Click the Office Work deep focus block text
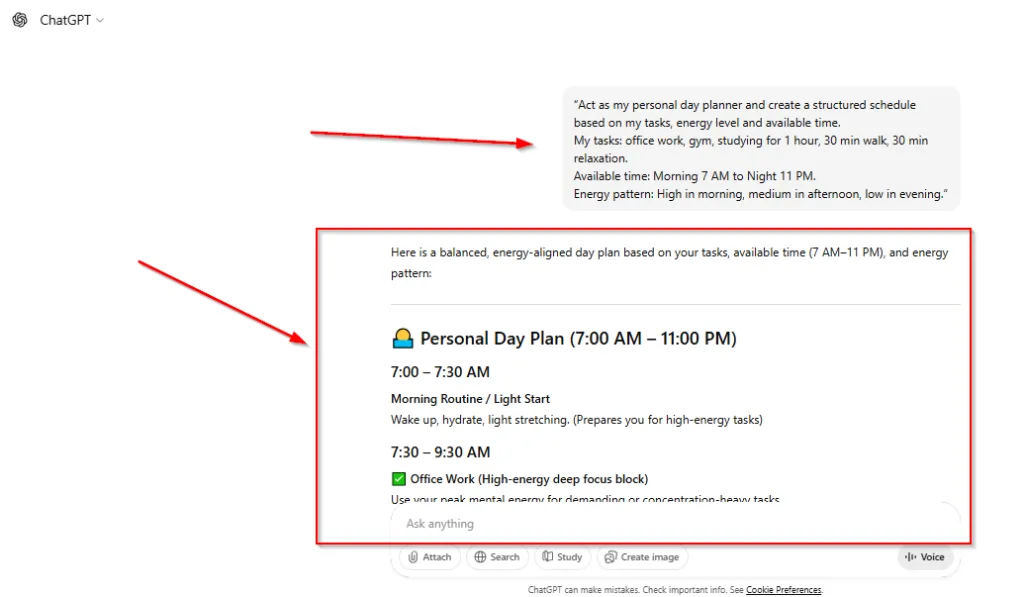The image size is (1024, 597). tap(529, 479)
